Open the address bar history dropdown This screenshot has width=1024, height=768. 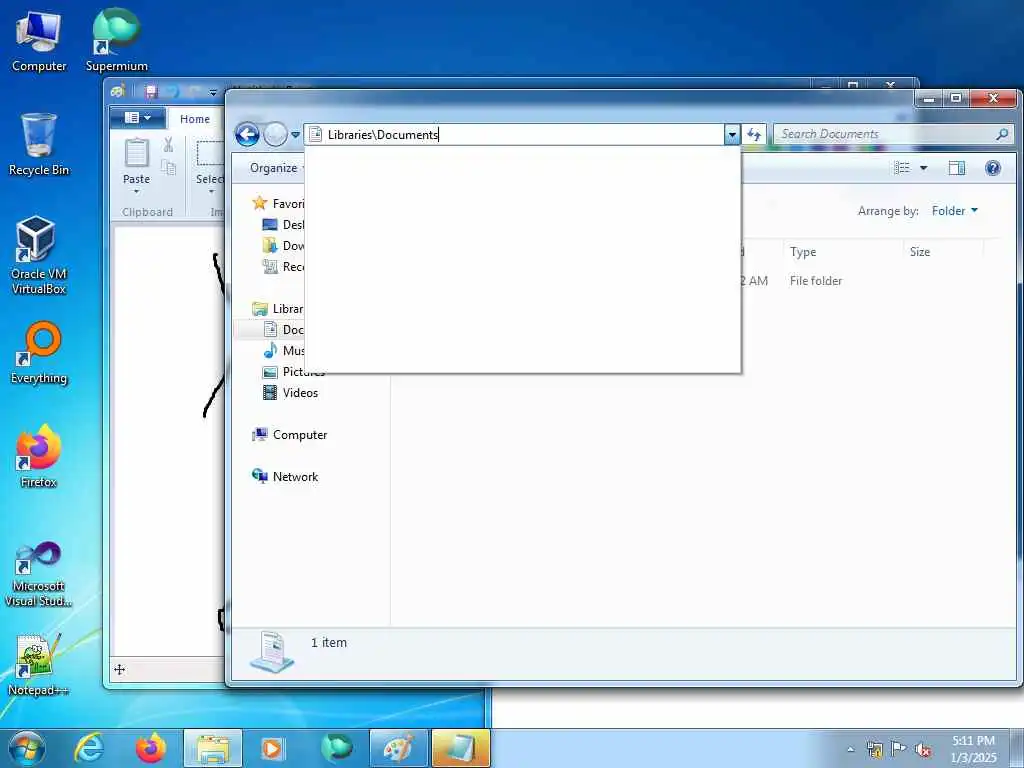tap(732, 135)
